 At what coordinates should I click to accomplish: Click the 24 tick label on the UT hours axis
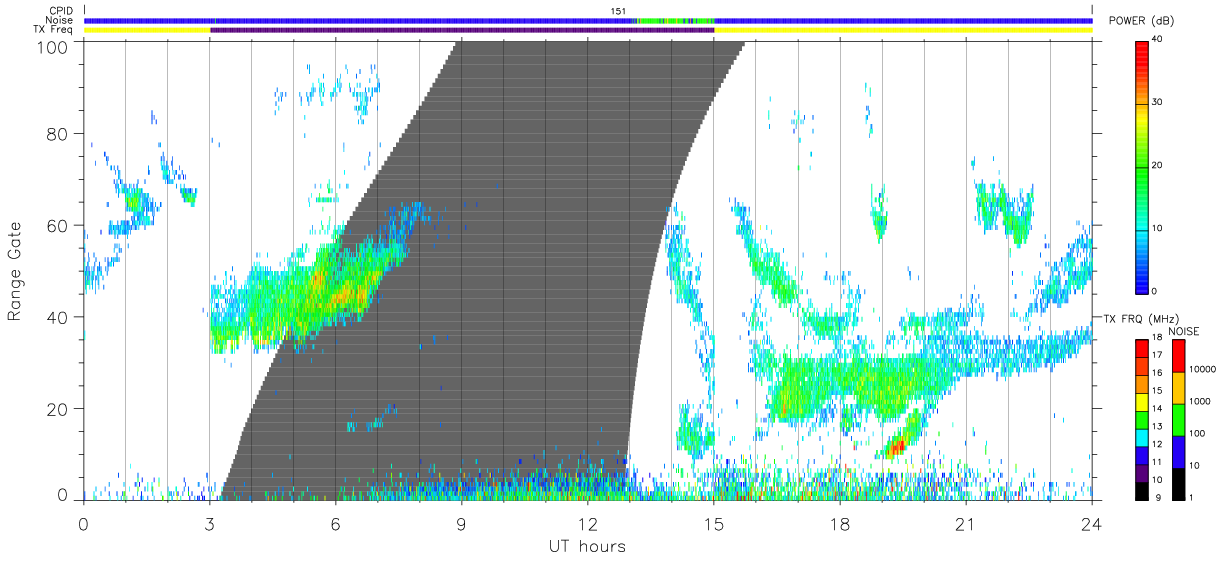click(x=1092, y=523)
